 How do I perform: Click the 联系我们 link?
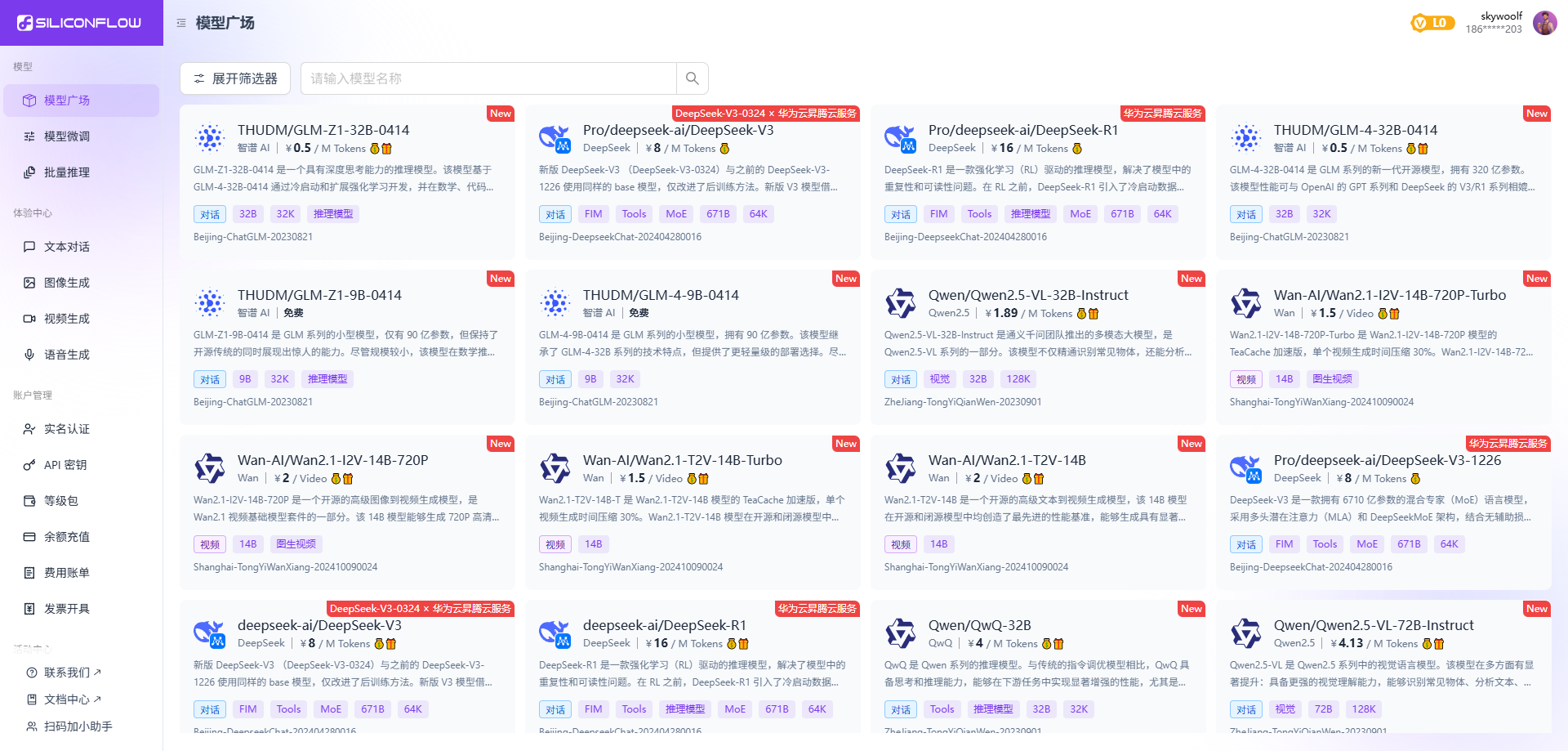pyautogui.click(x=67, y=673)
